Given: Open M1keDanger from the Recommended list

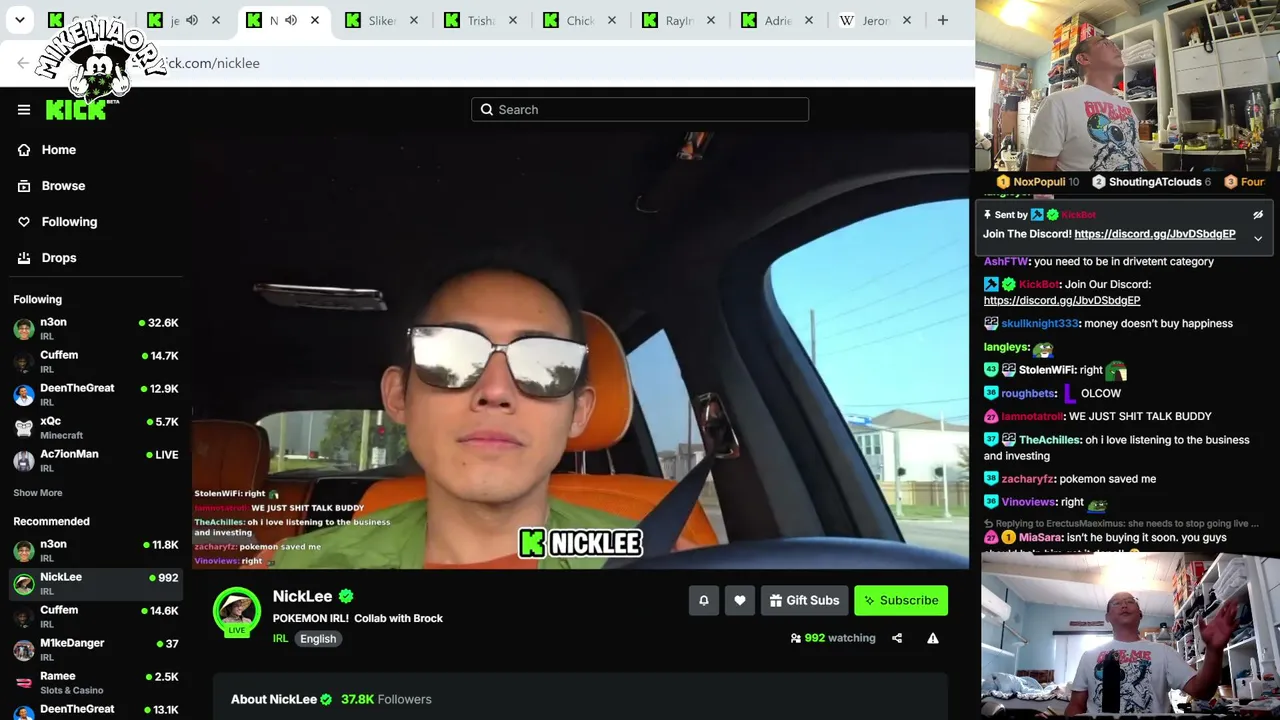Looking at the screenshot, I should pos(95,650).
